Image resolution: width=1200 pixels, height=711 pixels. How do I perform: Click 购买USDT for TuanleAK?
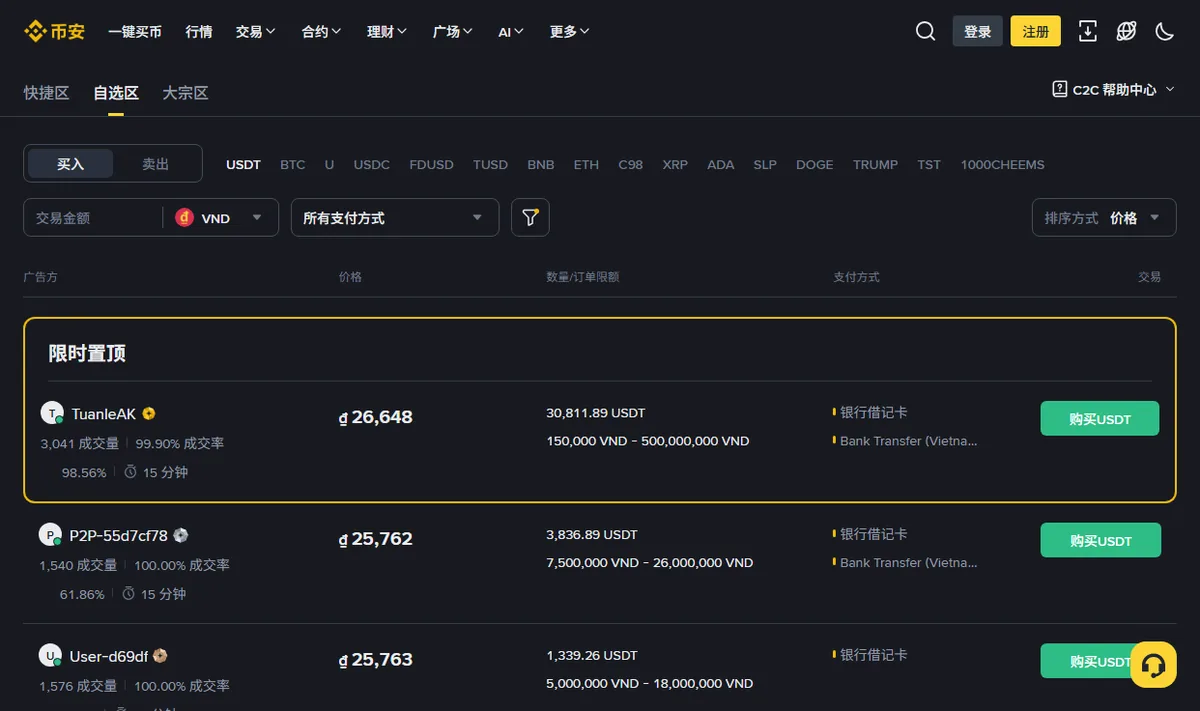coord(1100,419)
